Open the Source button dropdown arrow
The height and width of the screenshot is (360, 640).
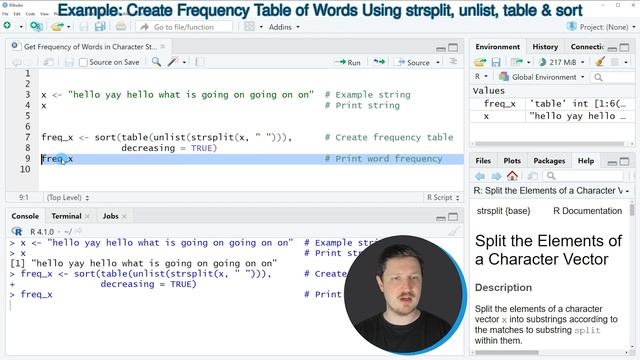(438, 62)
